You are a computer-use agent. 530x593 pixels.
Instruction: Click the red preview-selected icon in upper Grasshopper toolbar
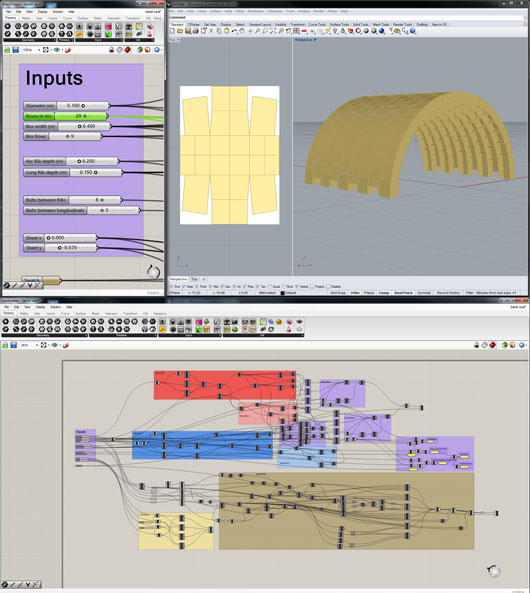(128, 50)
